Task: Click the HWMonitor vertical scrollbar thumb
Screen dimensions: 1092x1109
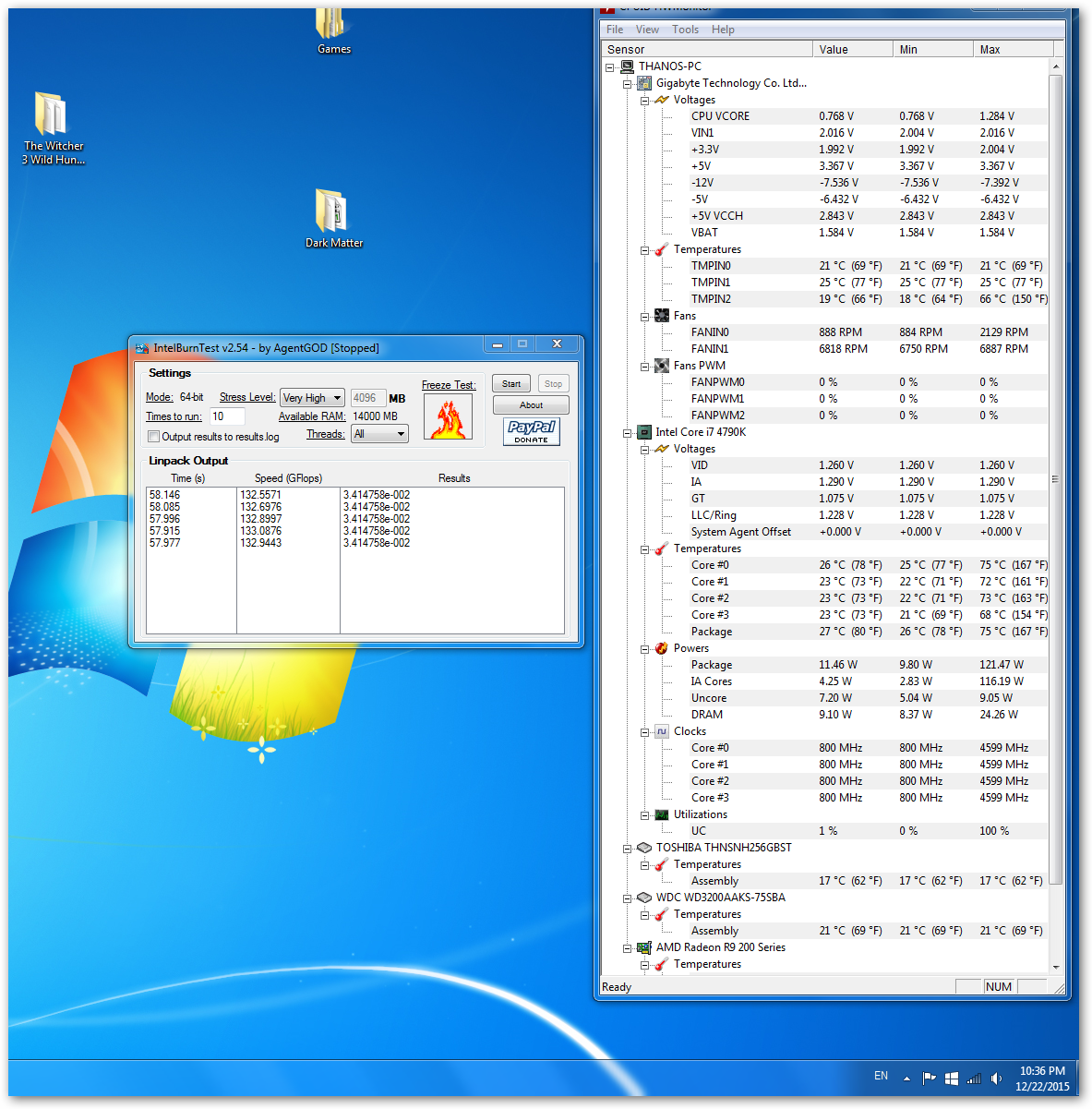Action: (1055, 479)
